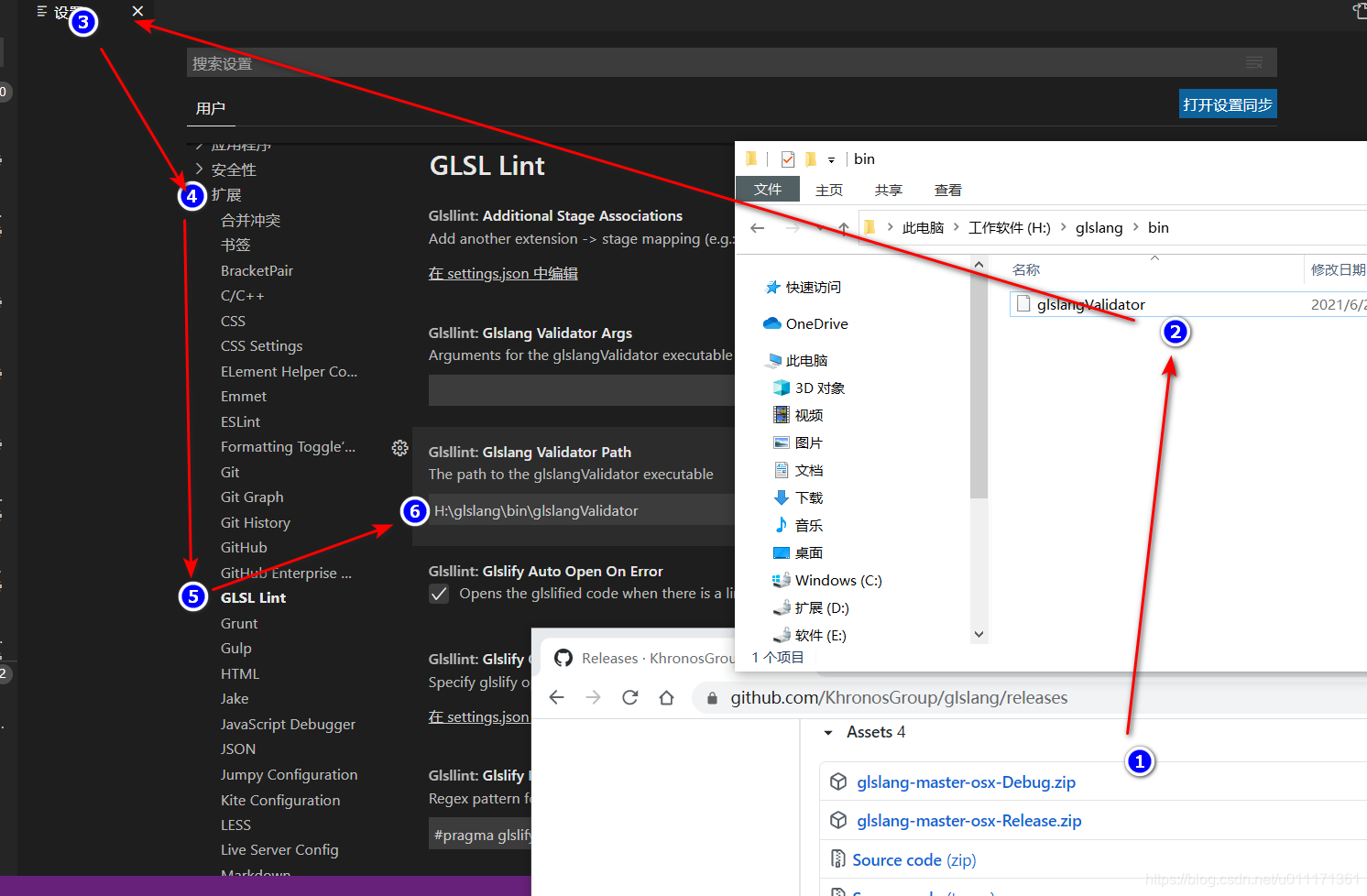This screenshot has width=1367, height=896.
Task: Click the browser home button
Action: (x=667, y=698)
